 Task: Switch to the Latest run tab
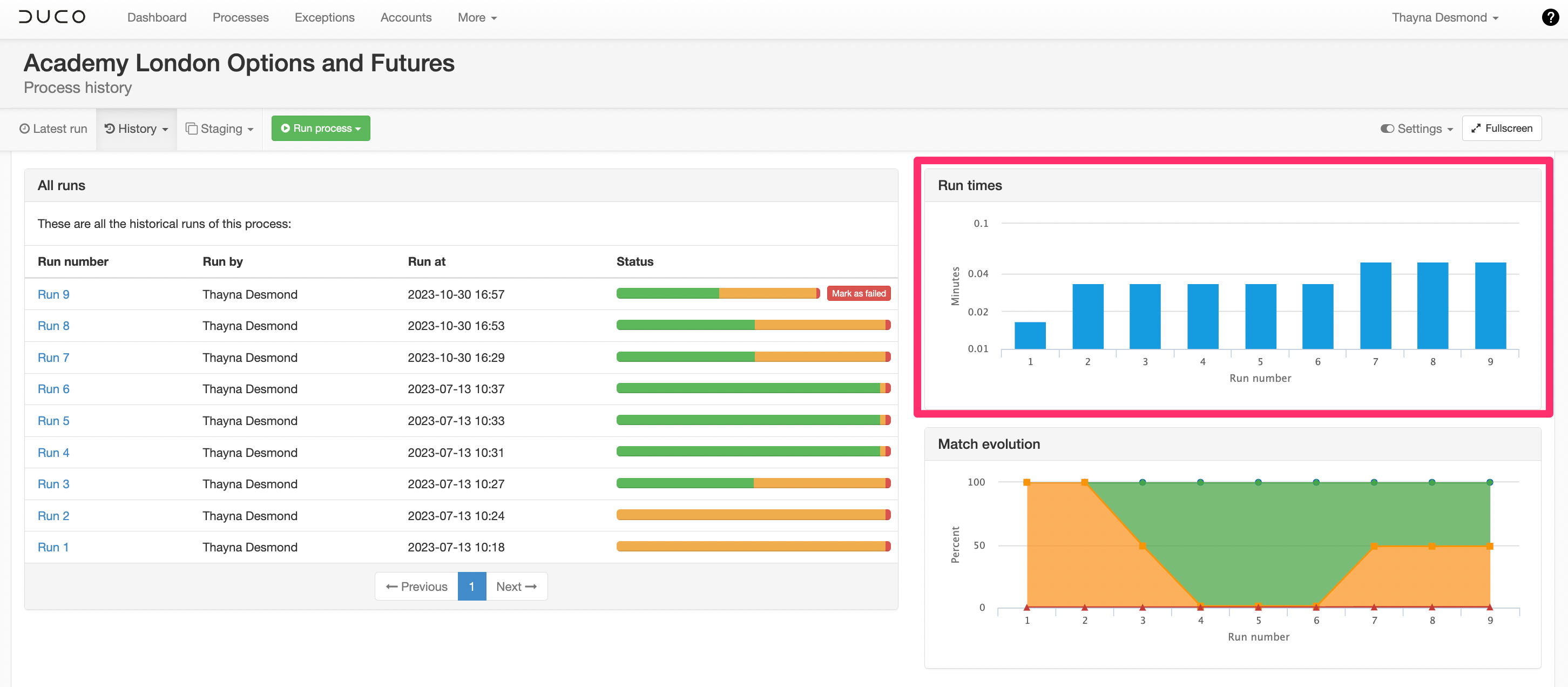pos(53,129)
